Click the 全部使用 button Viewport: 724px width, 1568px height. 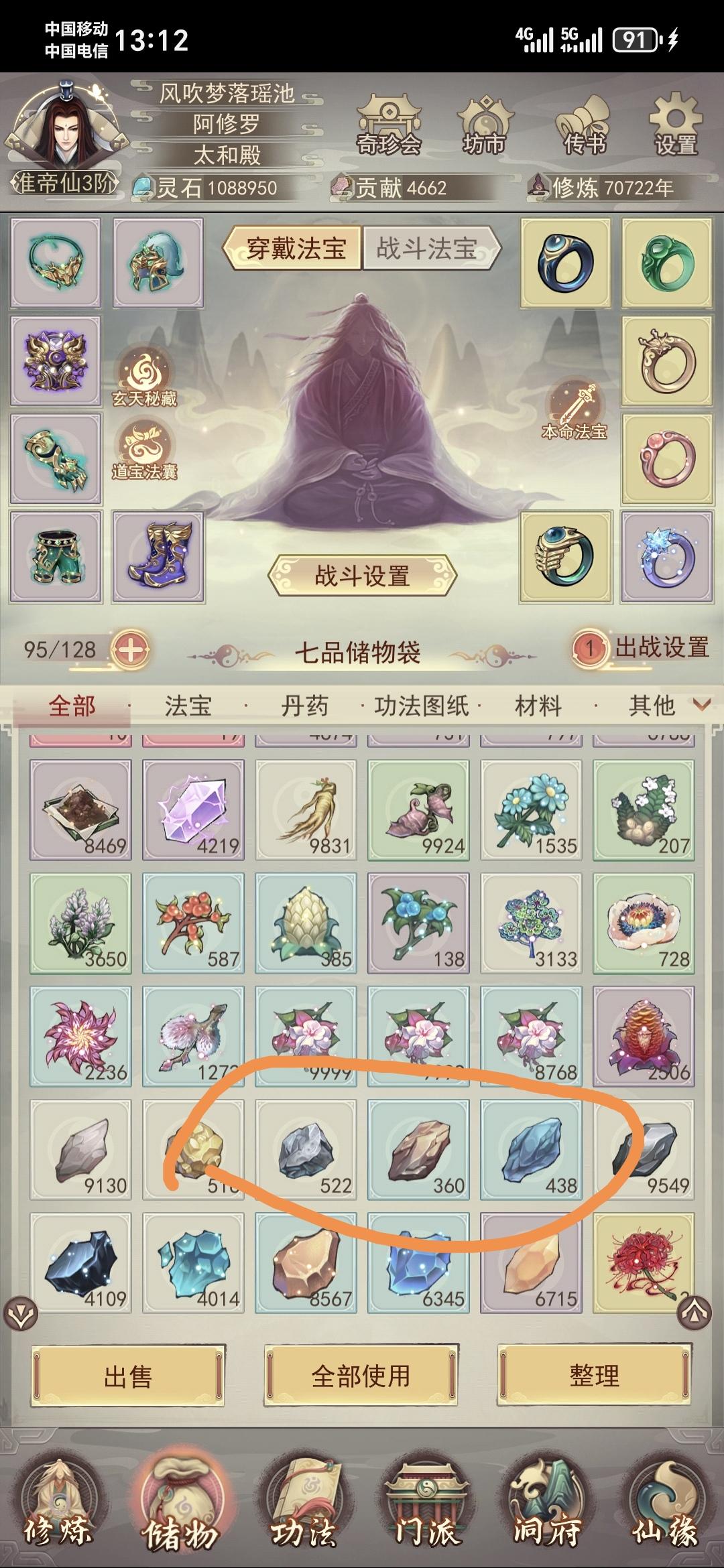click(361, 1376)
